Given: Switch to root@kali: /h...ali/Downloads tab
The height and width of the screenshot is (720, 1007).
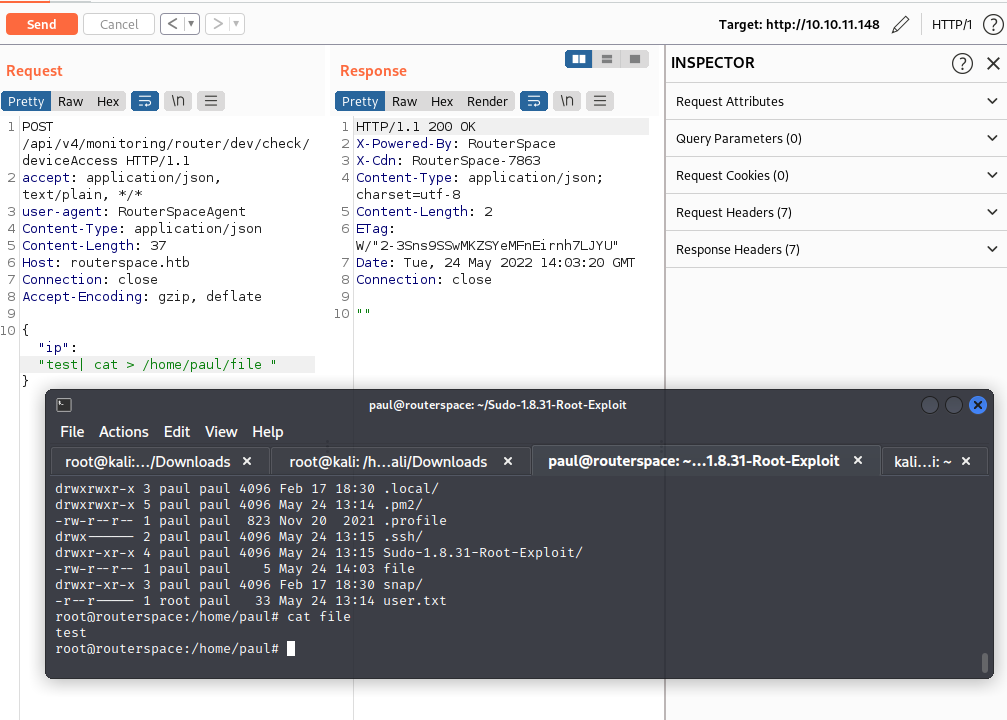Looking at the screenshot, I should pyautogui.click(x=388, y=462).
